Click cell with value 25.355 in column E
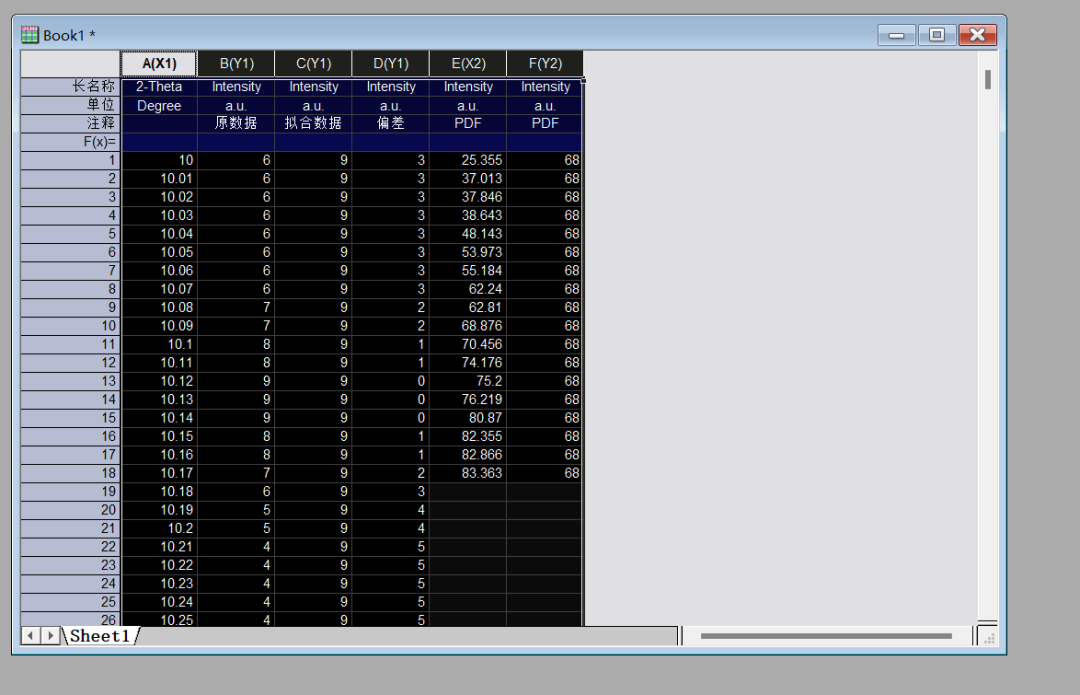The height and width of the screenshot is (695, 1080). tap(468, 160)
